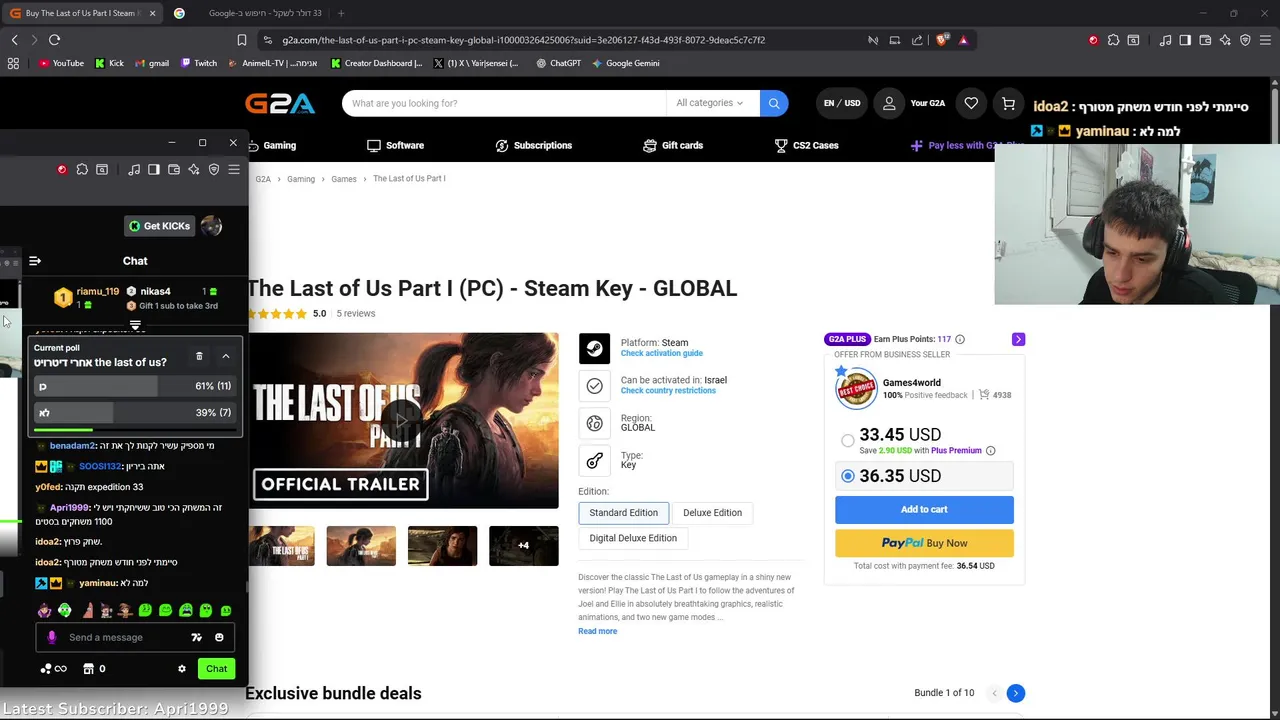Image resolution: width=1280 pixels, height=720 pixels.
Task: Open the EN / USD language currency selector
Action: click(x=842, y=103)
